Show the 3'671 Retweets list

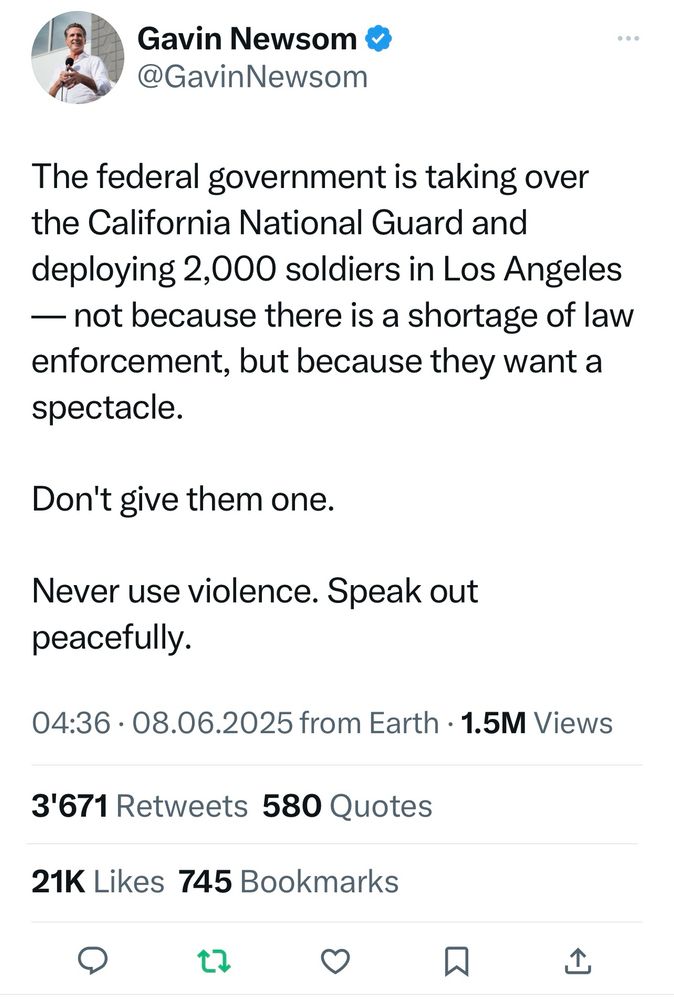click(x=139, y=805)
